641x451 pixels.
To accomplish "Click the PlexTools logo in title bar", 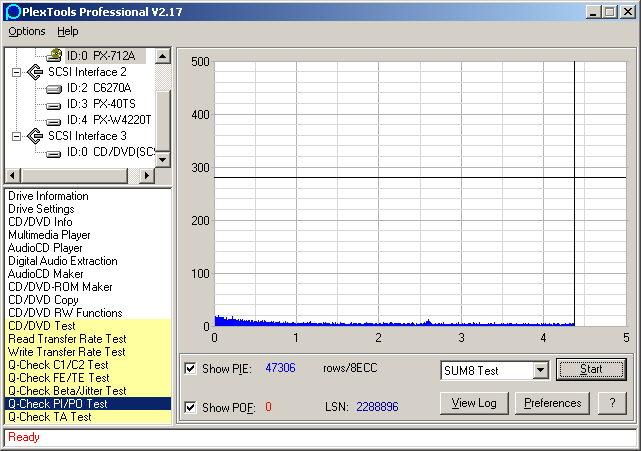I will 12,11.
